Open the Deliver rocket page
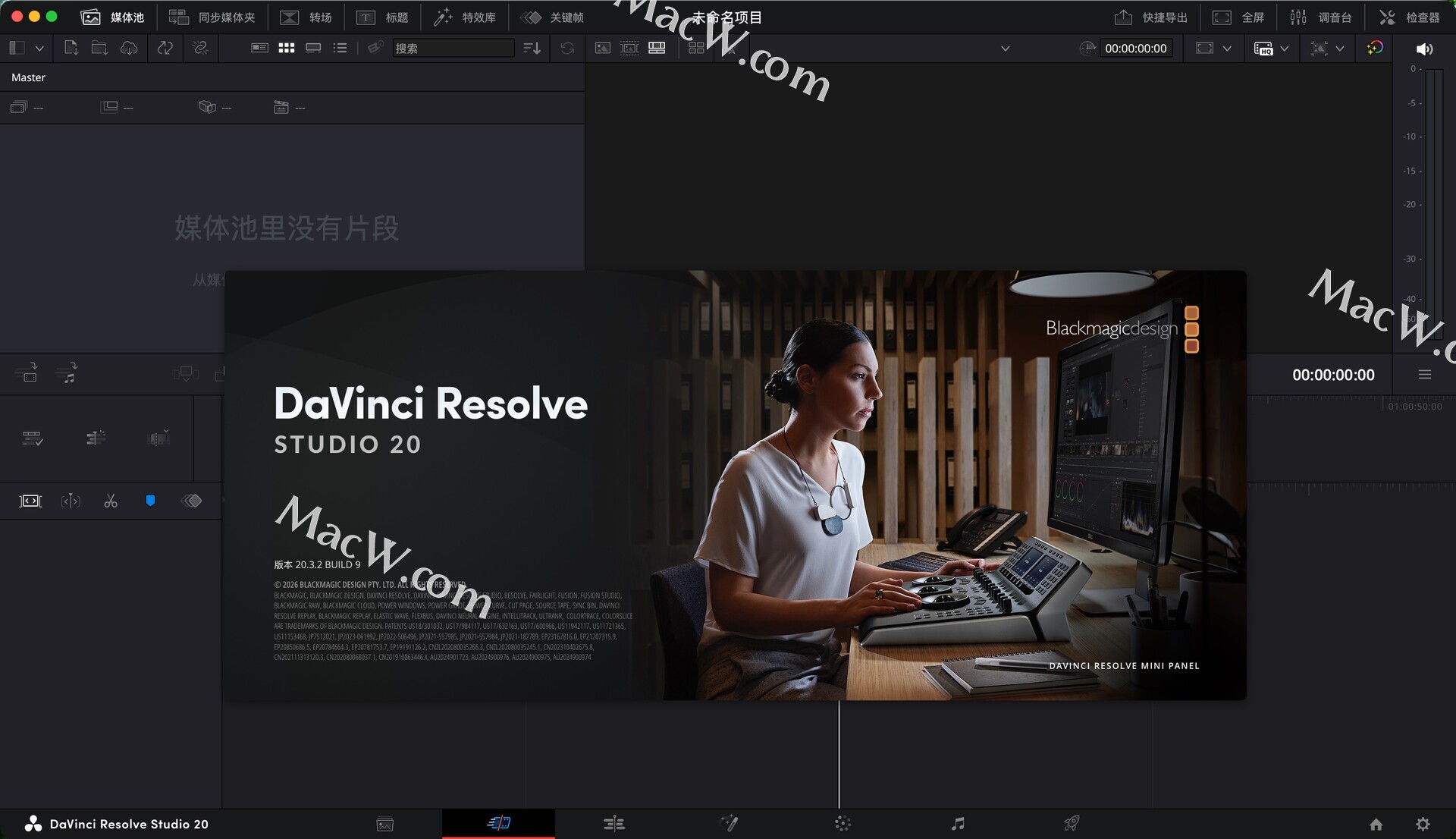Viewport: 1456px width, 839px height. click(1071, 824)
